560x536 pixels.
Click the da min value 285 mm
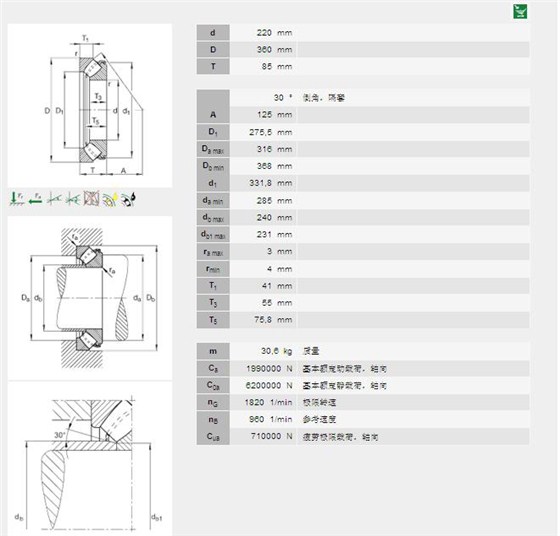(274, 201)
